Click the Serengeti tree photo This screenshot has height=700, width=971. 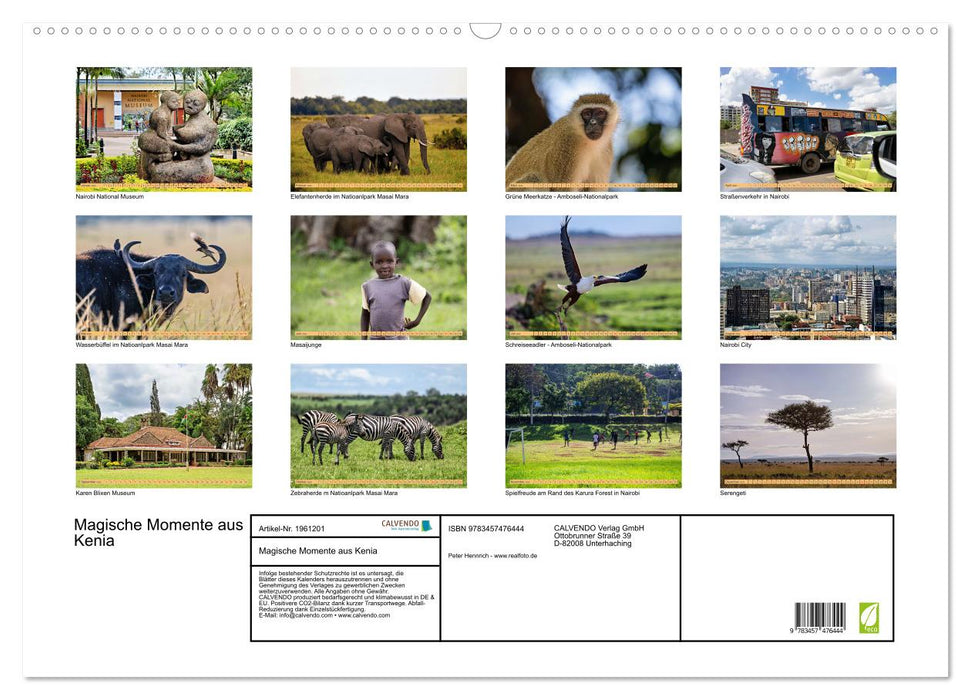(x=808, y=424)
